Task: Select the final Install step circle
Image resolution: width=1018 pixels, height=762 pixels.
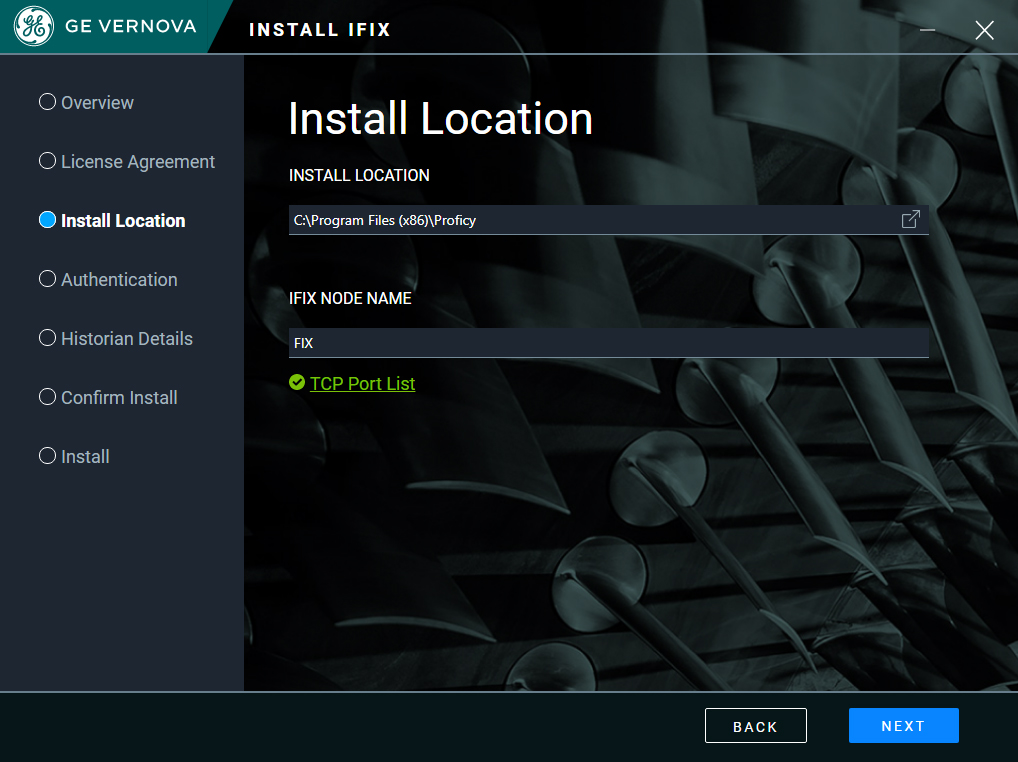Action: (x=47, y=456)
